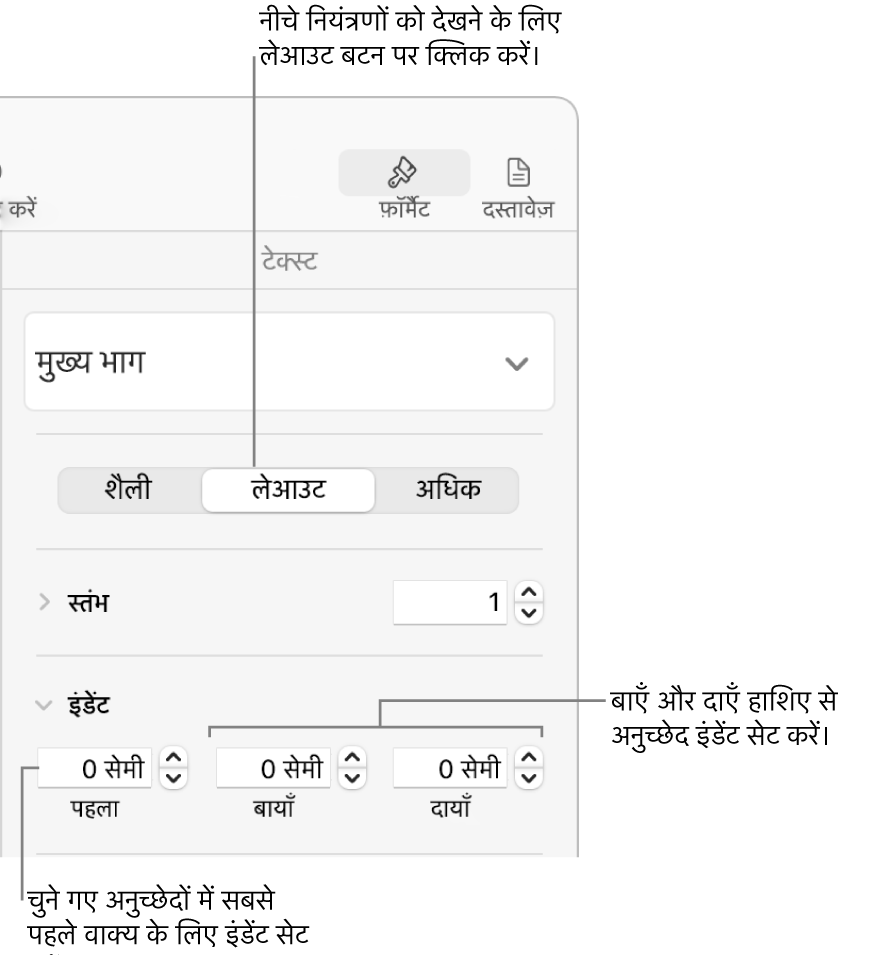Click the पहला indent value field
Viewport: 870px width, 955px height.
(x=94, y=768)
